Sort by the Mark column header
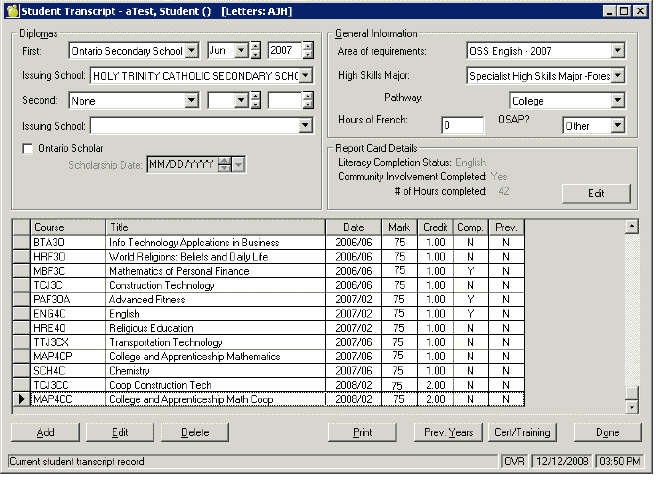Viewport: 656px width, 480px height. 399,228
